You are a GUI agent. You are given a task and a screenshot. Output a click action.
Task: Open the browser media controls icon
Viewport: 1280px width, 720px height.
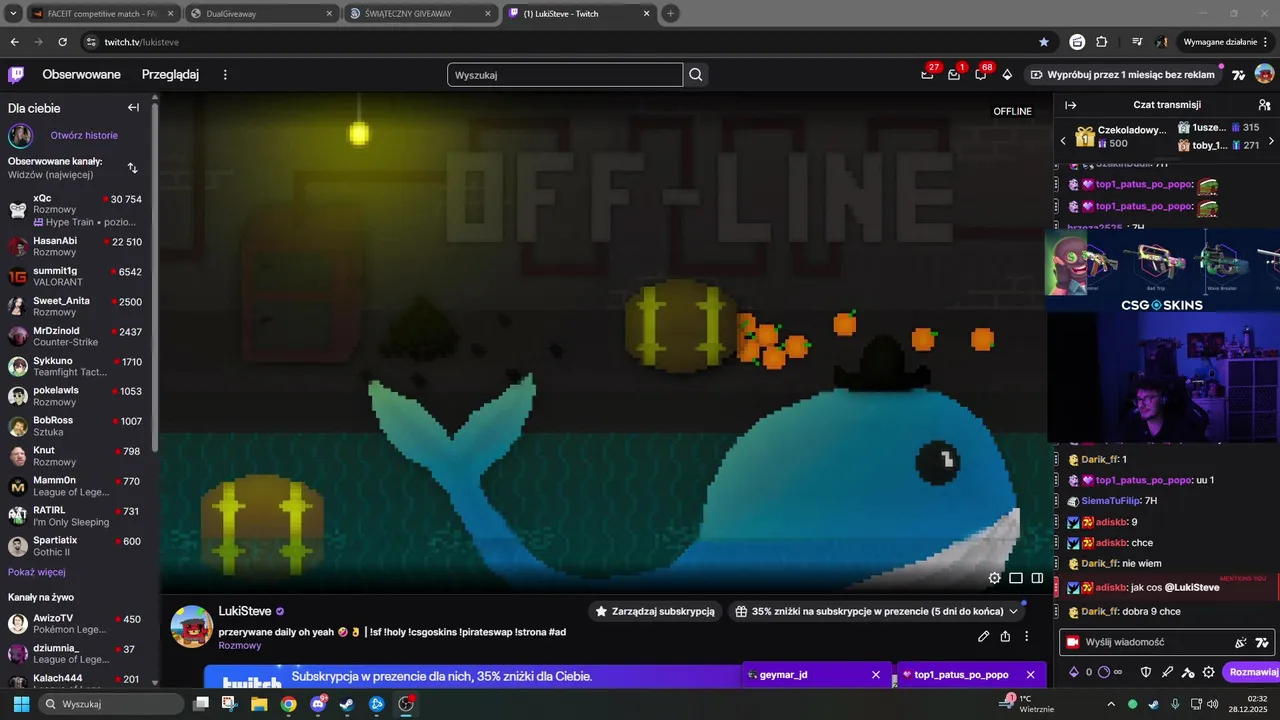click(1137, 42)
